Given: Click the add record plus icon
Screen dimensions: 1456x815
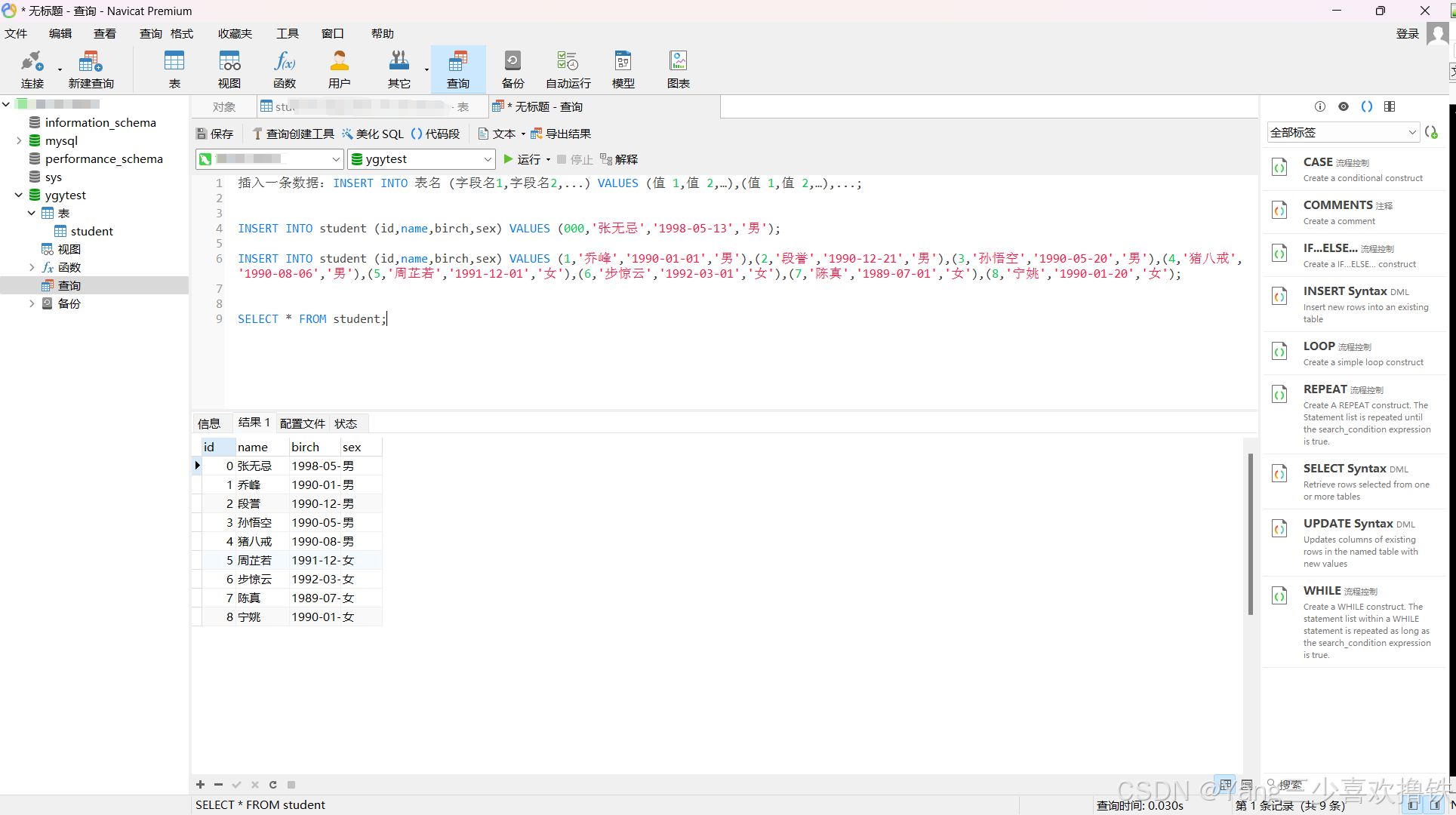Looking at the screenshot, I should pyautogui.click(x=200, y=785).
